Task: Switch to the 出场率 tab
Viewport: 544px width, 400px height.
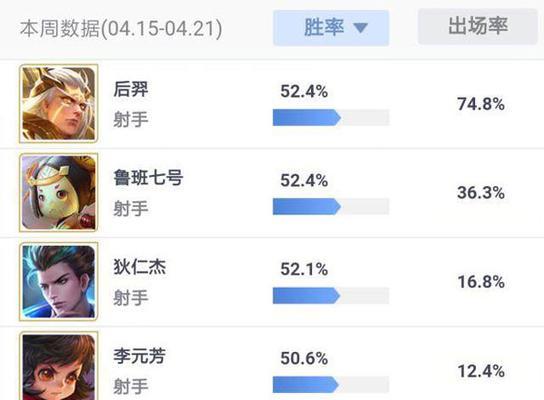Action: pos(478,27)
